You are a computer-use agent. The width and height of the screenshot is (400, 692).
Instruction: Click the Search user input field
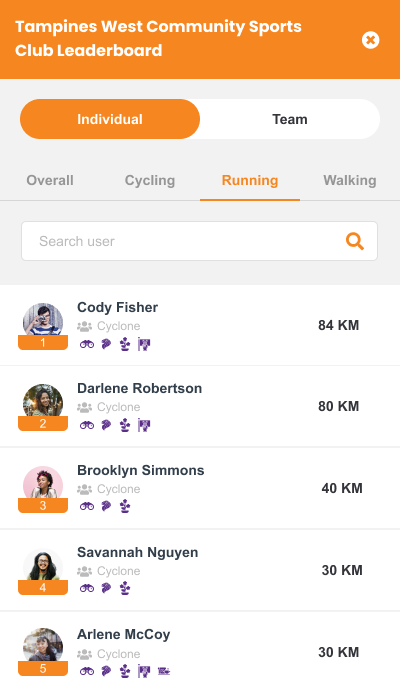tap(200, 241)
